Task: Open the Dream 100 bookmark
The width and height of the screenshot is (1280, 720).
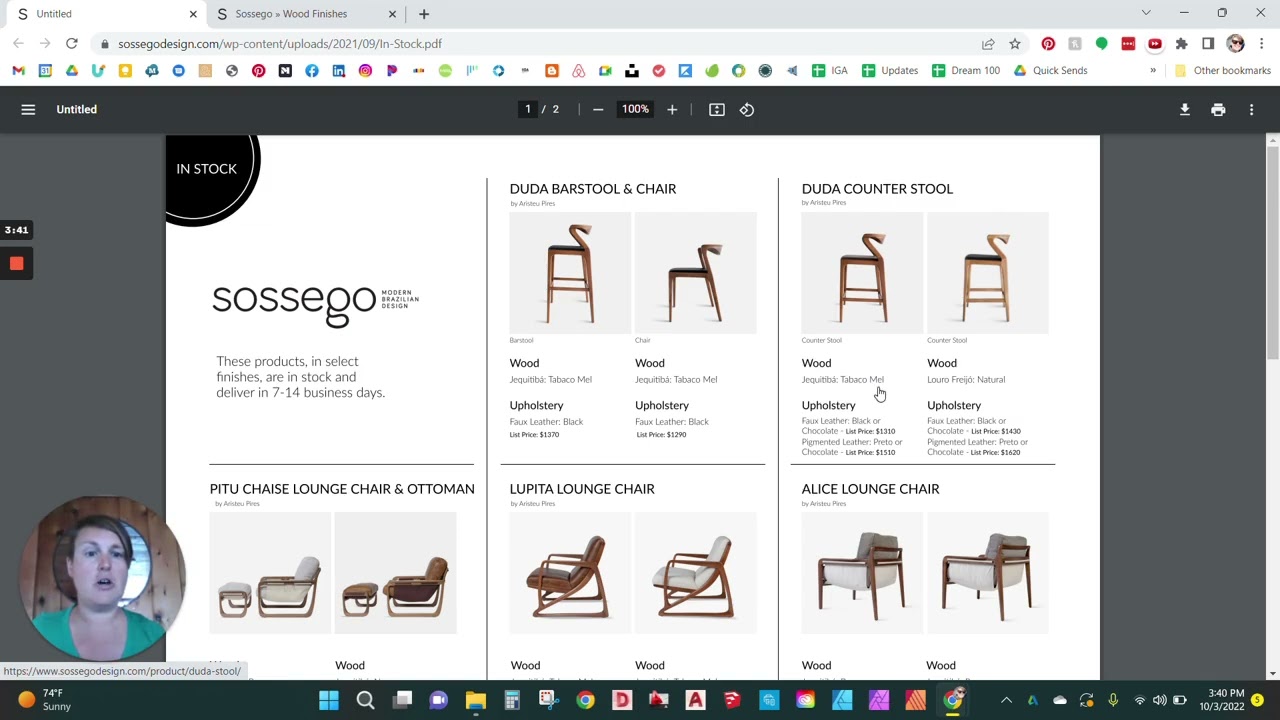Action: coord(965,70)
